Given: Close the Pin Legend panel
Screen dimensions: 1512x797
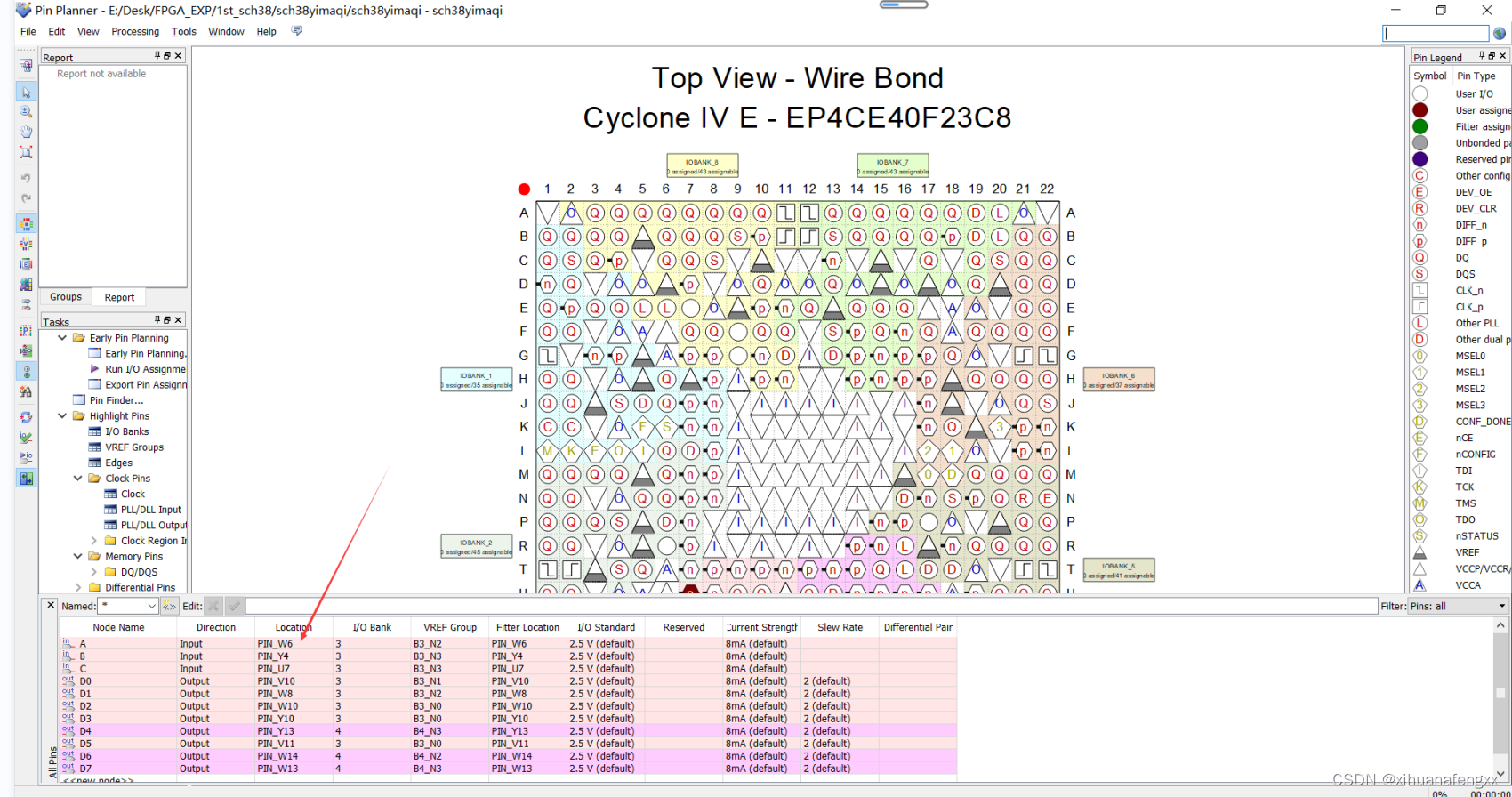Looking at the screenshot, I should point(1502,55).
